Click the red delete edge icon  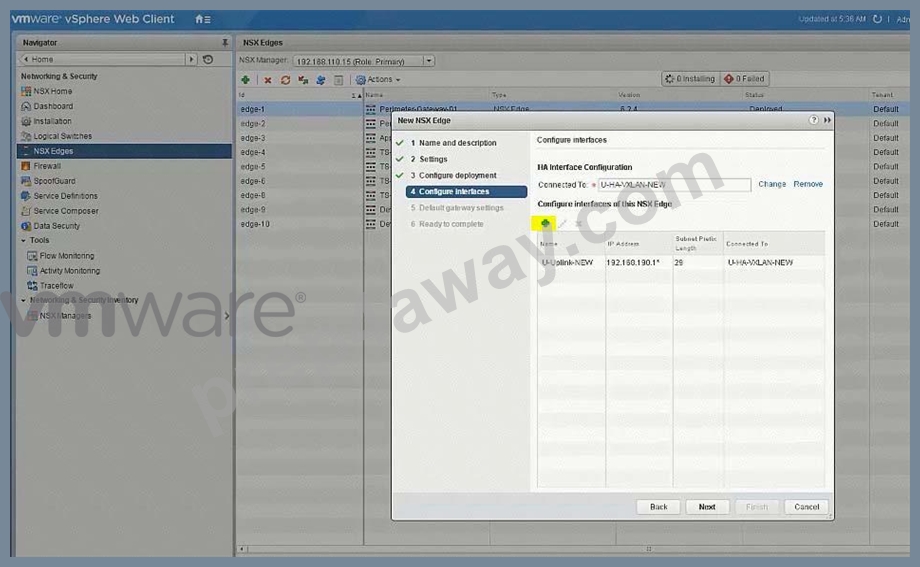[x=268, y=80]
